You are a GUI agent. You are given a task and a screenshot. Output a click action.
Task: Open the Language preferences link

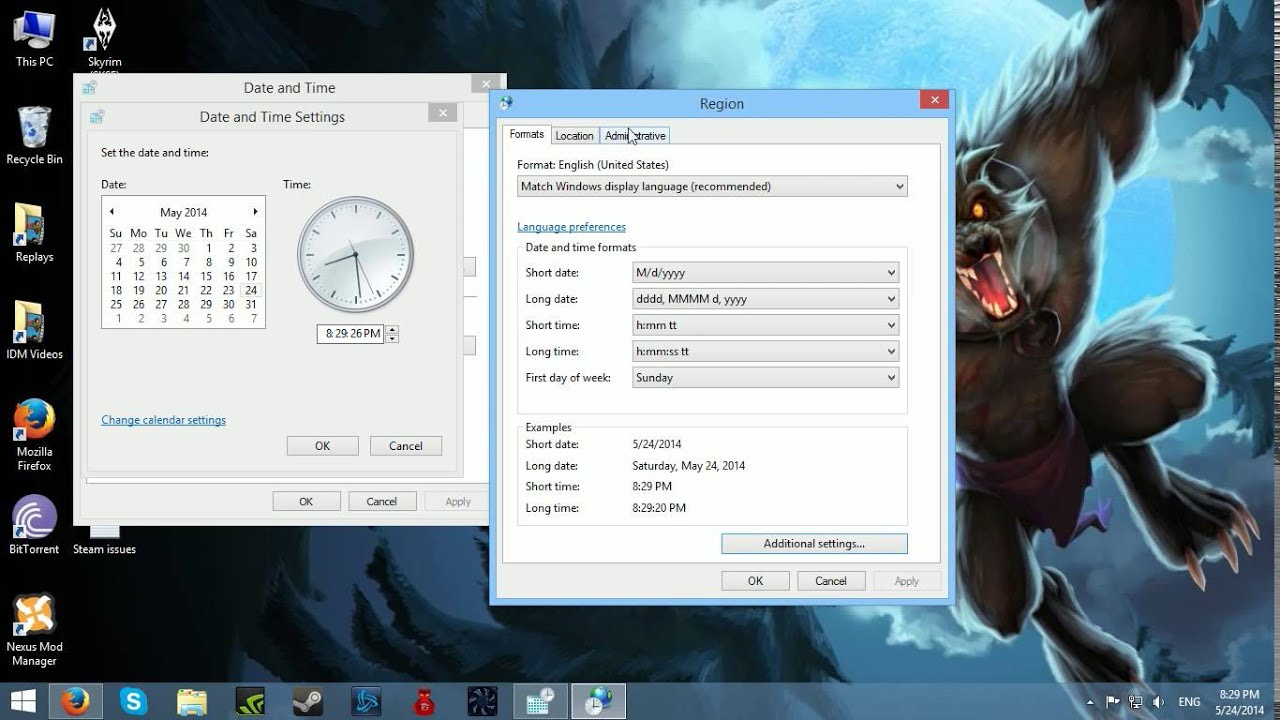pyautogui.click(x=571, y=227)
